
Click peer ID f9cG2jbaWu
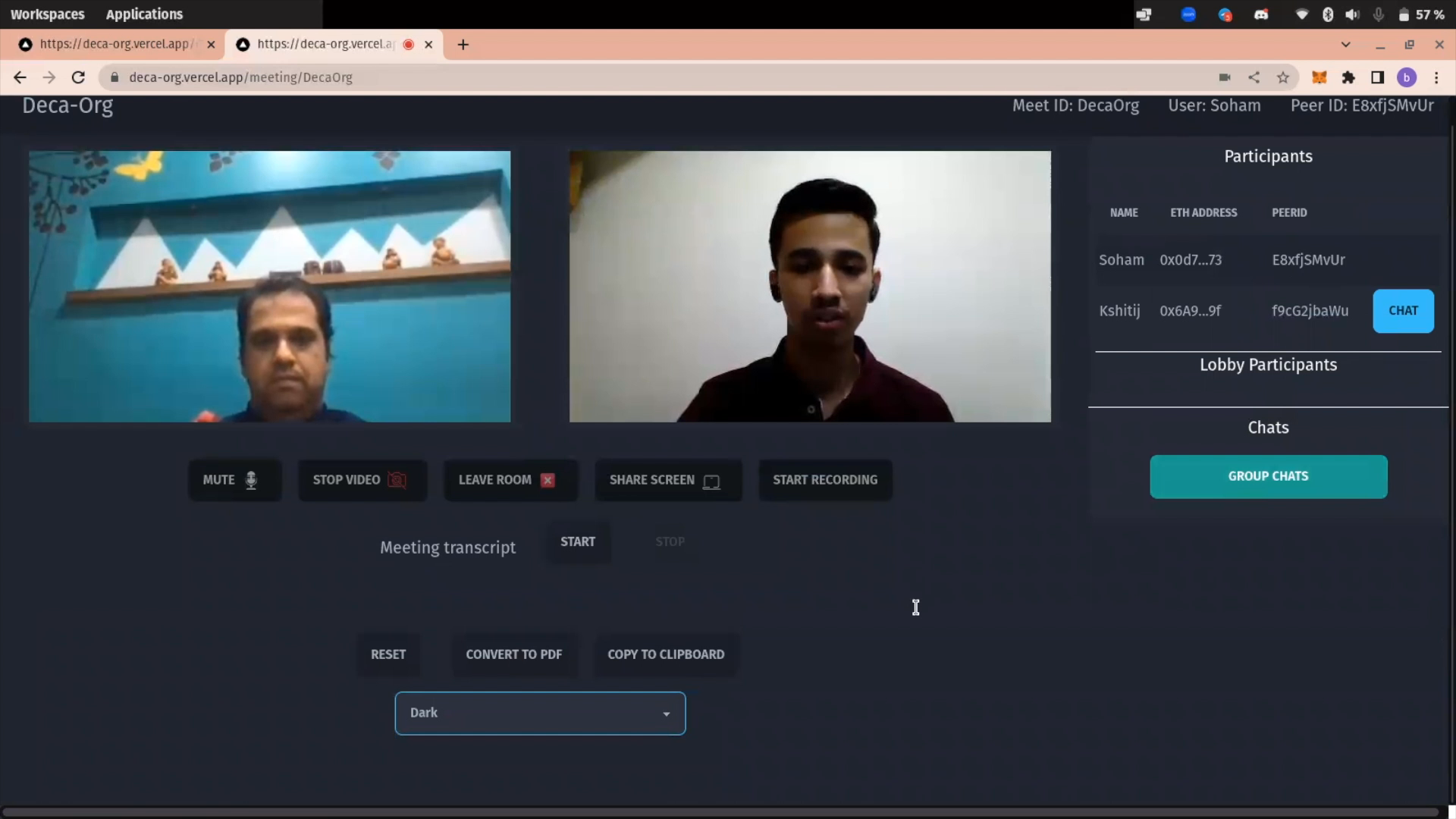tap(1310, 311)
